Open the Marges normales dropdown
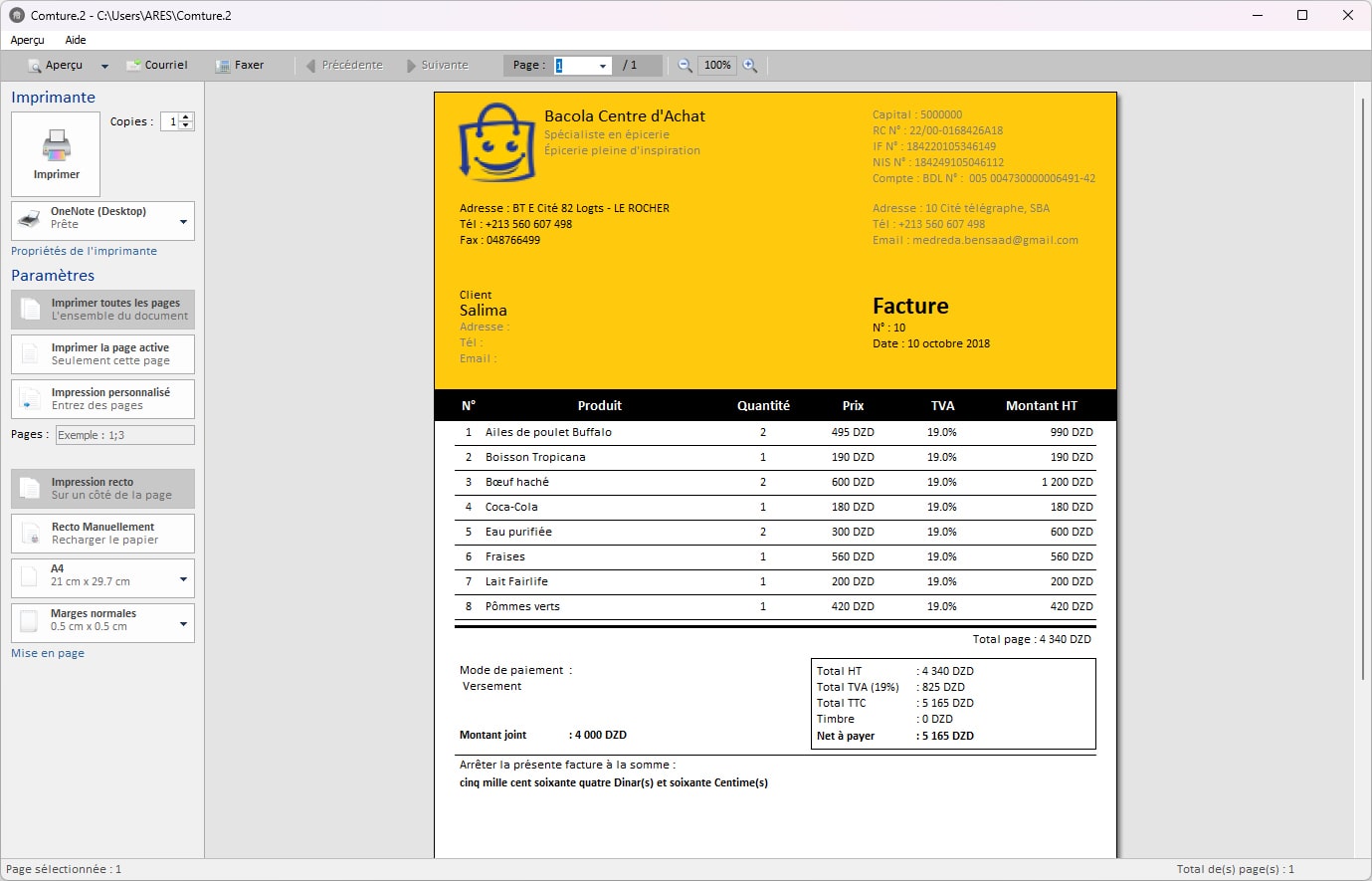The height and width of the screenshot is (881, 1372). click(x=181, y=623)
